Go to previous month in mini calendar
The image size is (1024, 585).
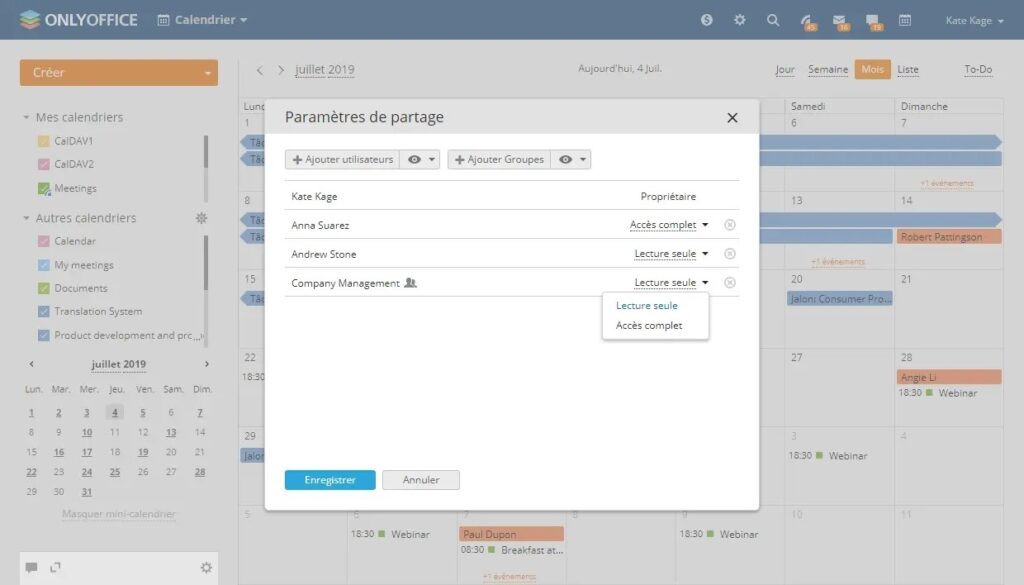tap(31, 364)
